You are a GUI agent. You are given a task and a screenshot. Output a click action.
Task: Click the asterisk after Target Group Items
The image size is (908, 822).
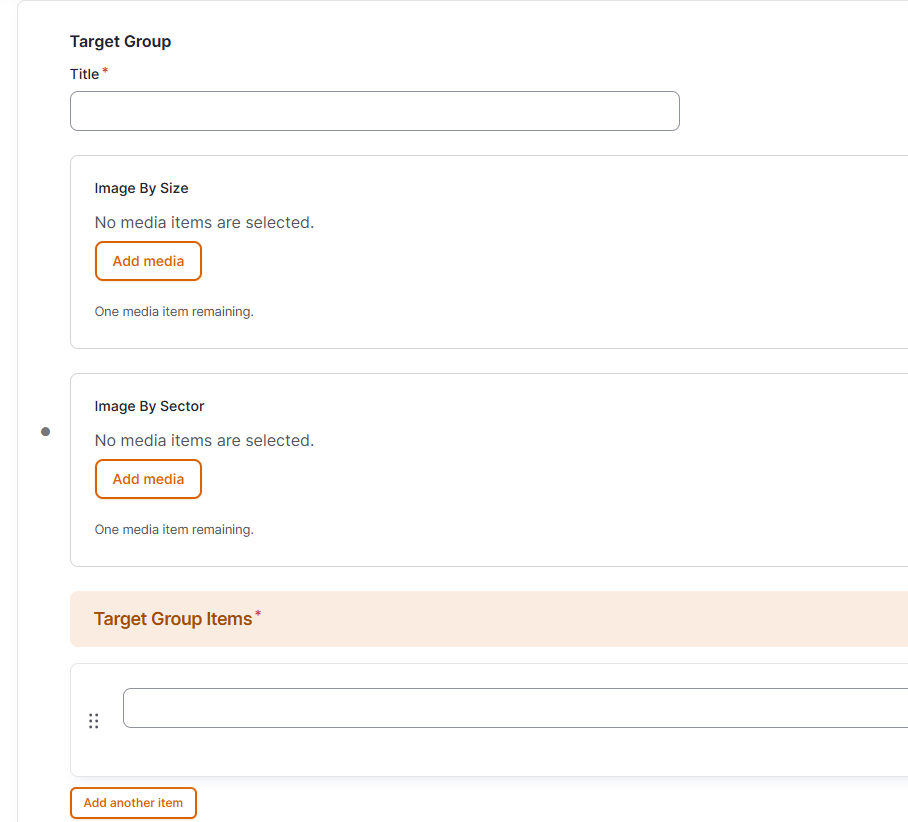[x=258, y=613]
